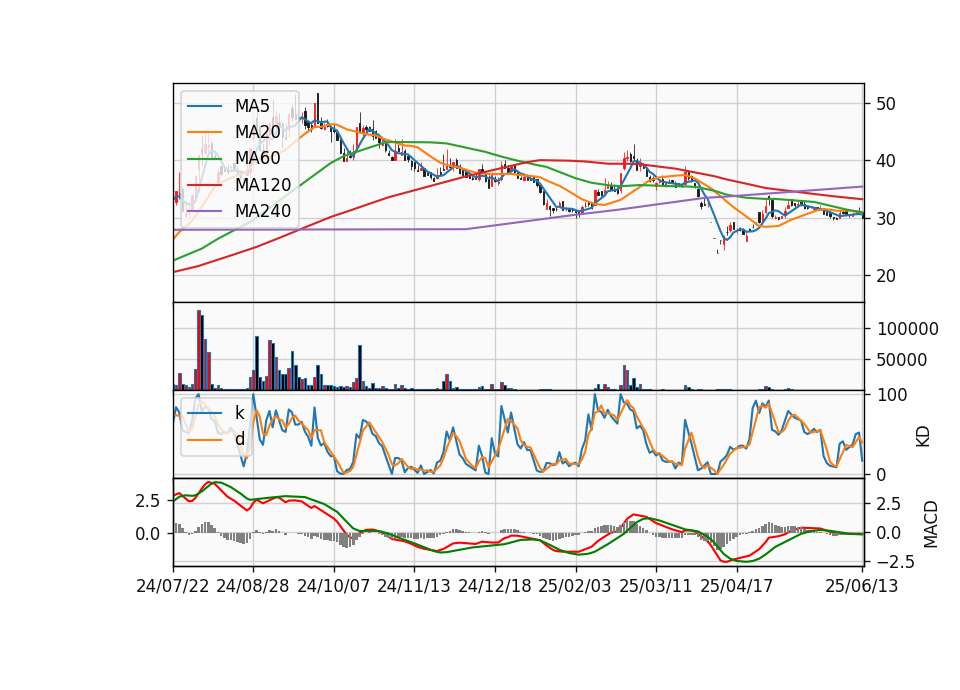The width and height of the screenshot is (960, 690).
Task: Click the volume axis value 50000
Action: (902, 360)
